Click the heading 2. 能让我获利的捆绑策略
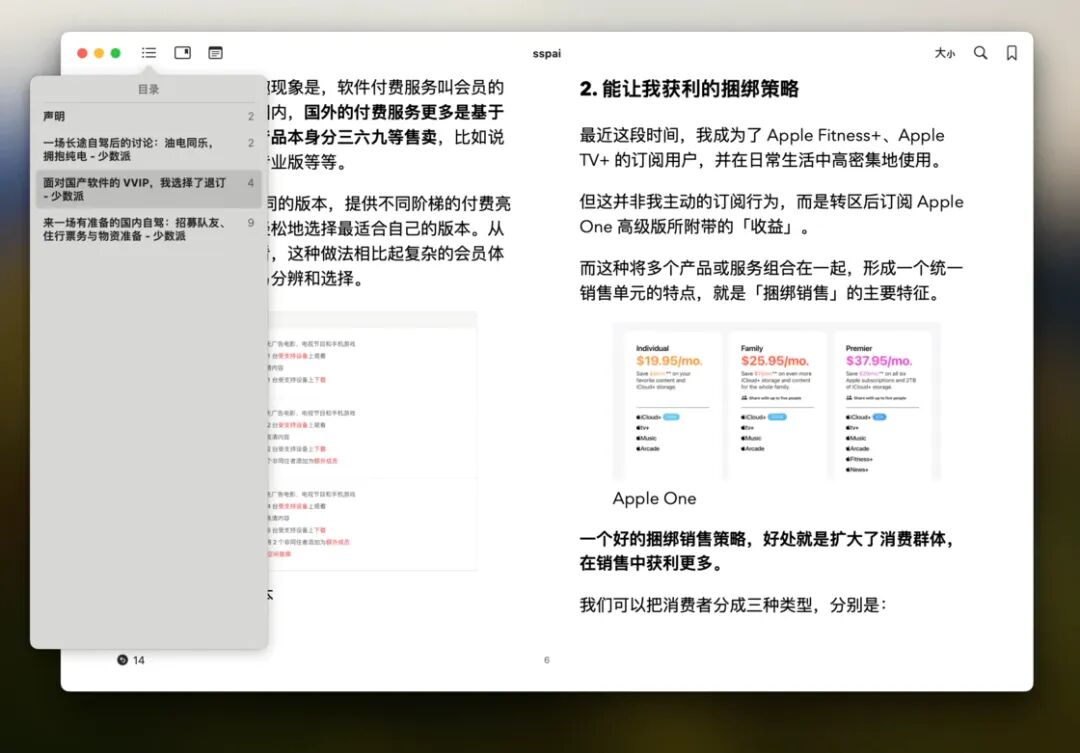Viewport: 1080px width, 753px height. pyautogui.click(x=689, y=89)
